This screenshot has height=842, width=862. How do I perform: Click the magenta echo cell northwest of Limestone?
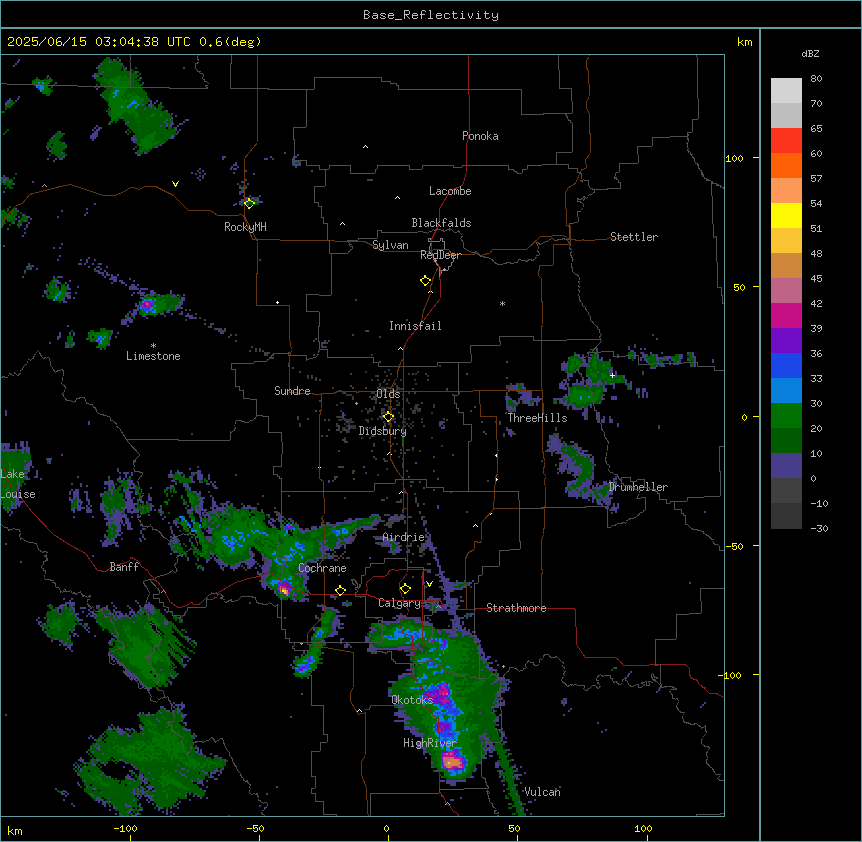point(147,304)
